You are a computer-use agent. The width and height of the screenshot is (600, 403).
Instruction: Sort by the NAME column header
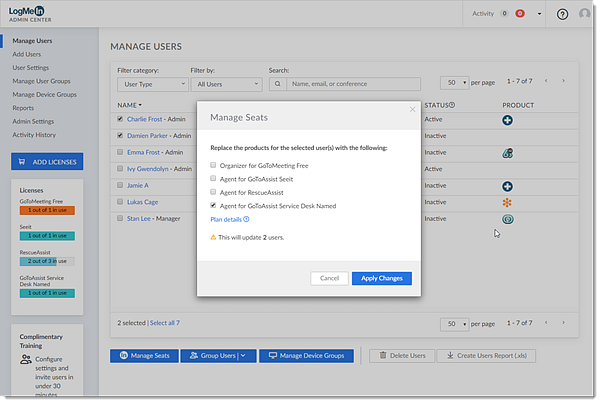point(129,105)
